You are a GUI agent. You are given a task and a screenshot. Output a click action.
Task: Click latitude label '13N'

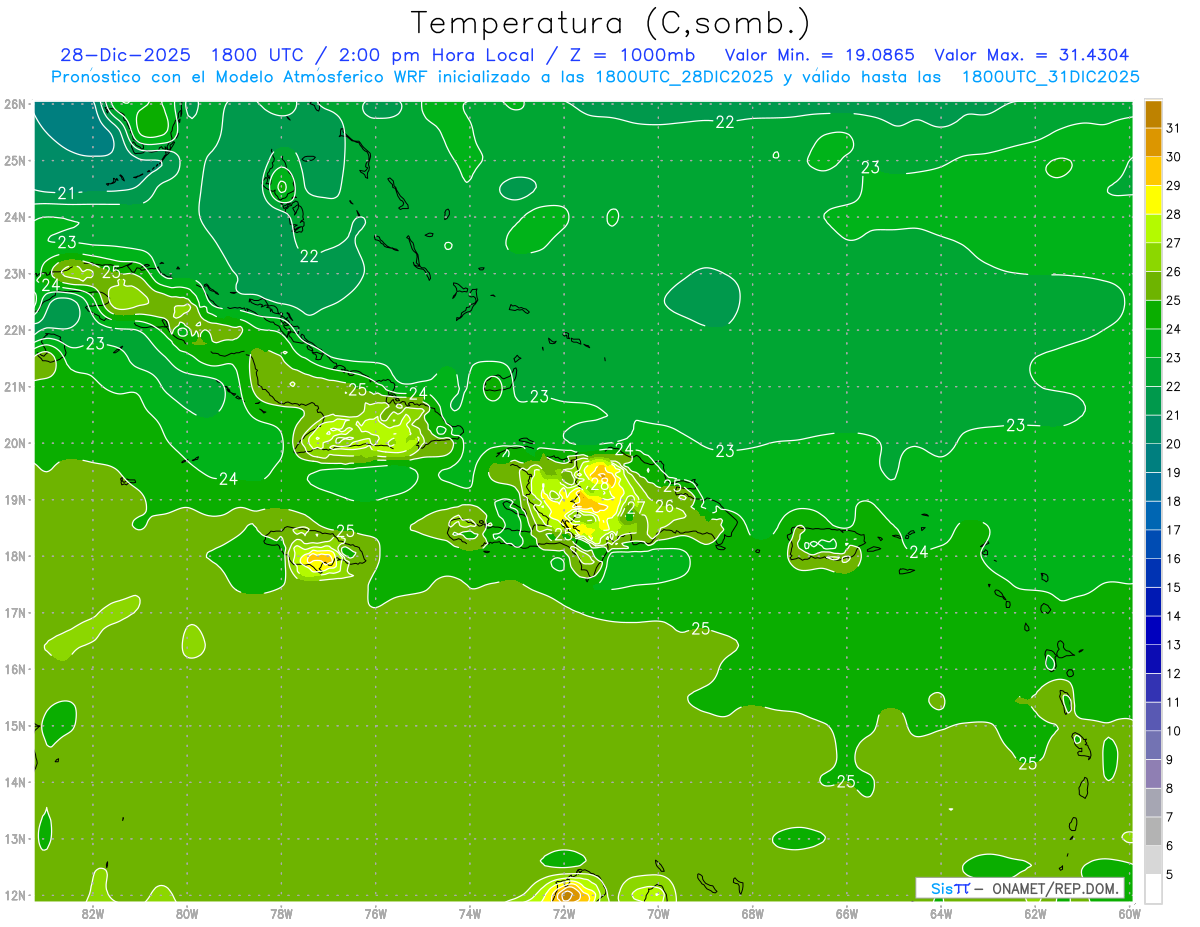pyautogui.click(x=15, y=839)
